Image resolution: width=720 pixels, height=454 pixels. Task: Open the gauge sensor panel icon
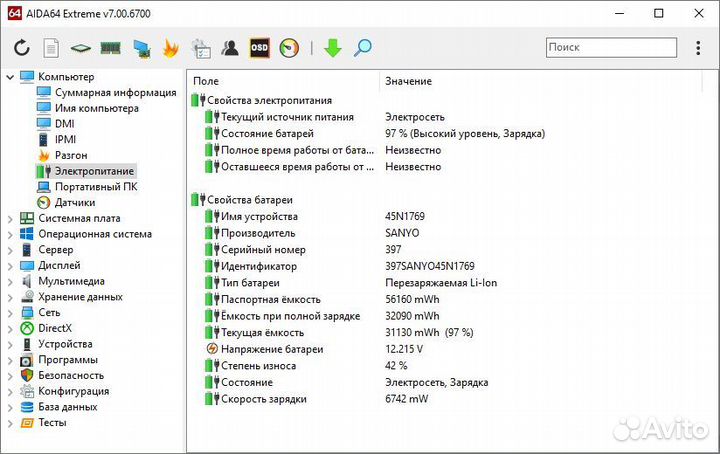(289, 48)
